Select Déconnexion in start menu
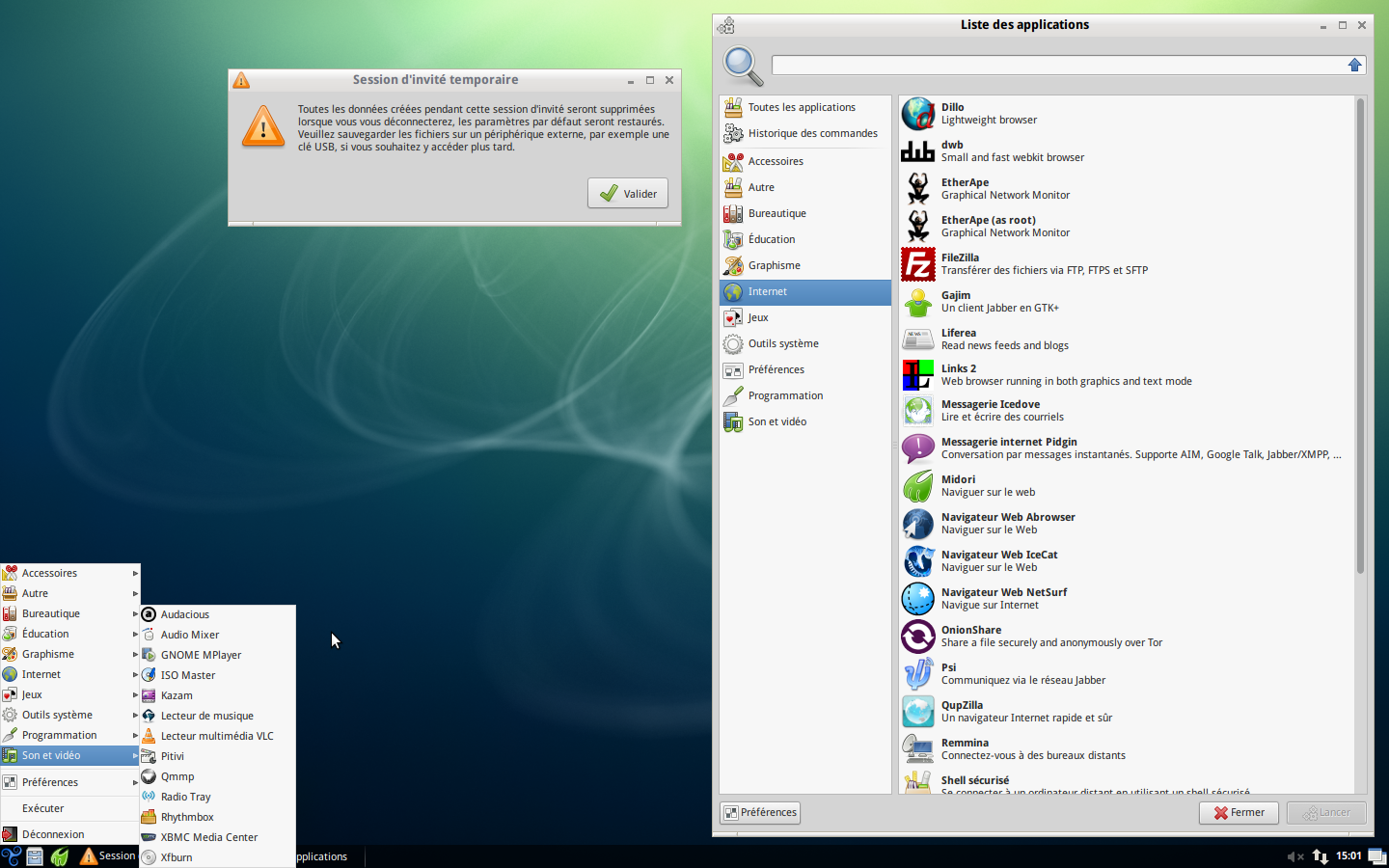Viewport: 1389px width, 868px height. click(70, 834)
